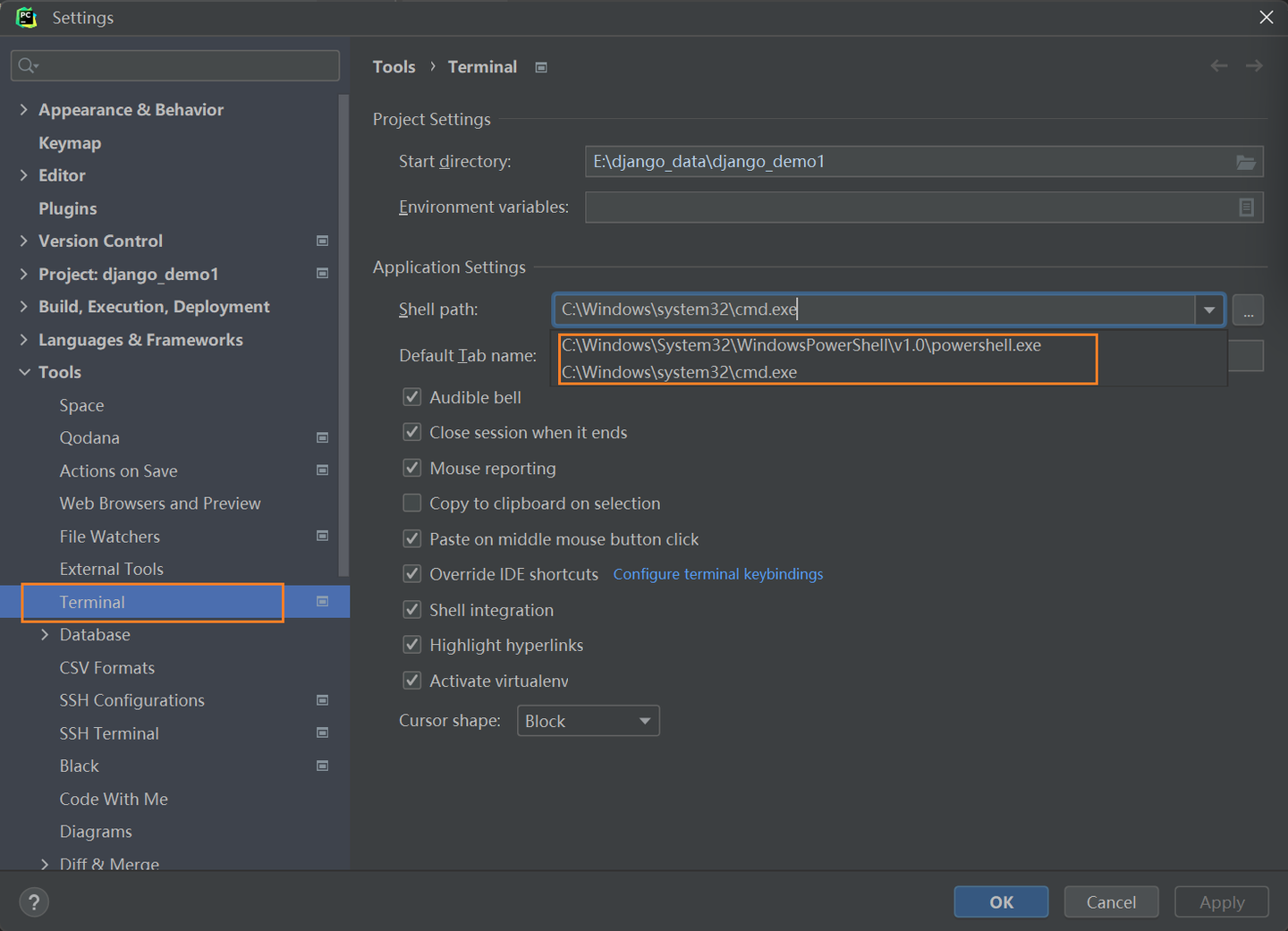Open Configure terminal keybindings link
1288x931 pixels.
717,573
